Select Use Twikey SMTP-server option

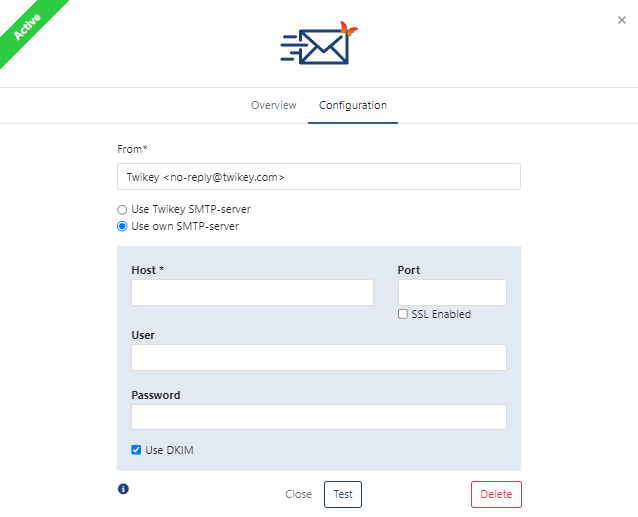pos(123,209)
